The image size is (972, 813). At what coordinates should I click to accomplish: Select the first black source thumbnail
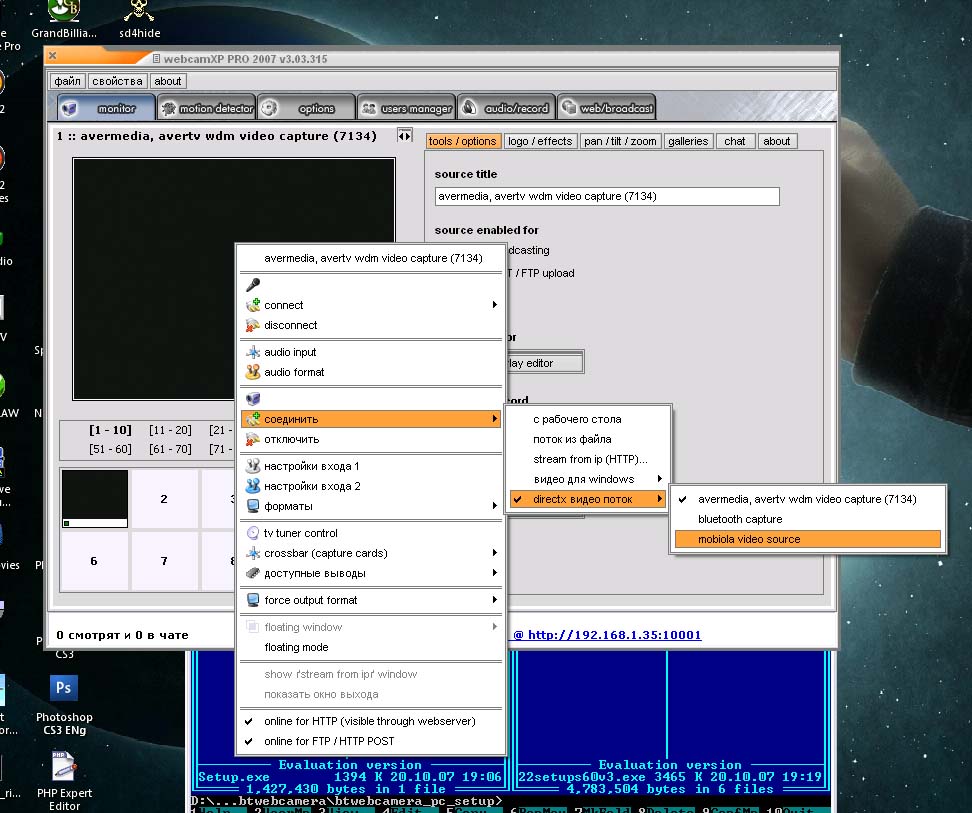[x=95, y=499]
